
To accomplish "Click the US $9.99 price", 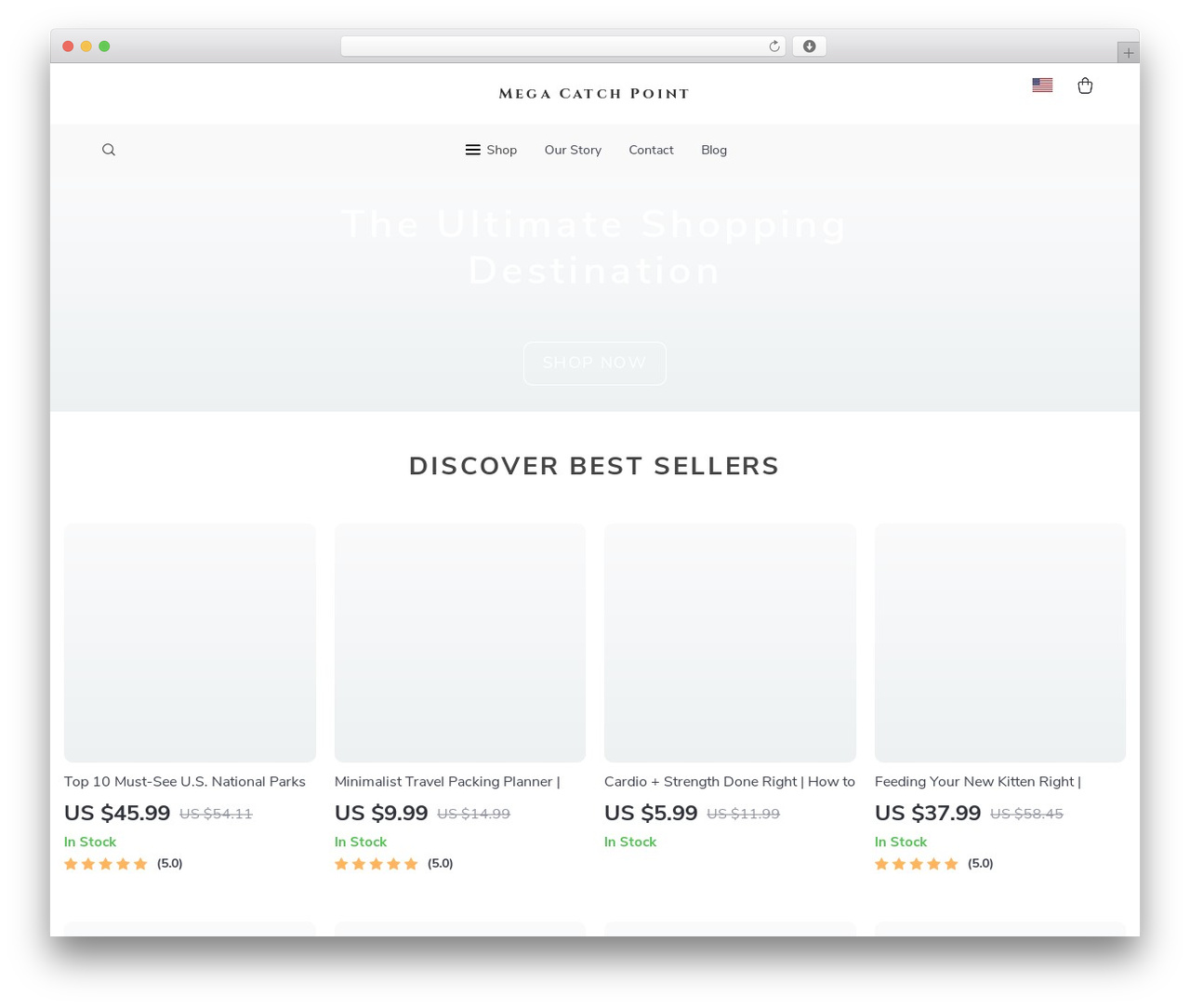I will point(381,813).
